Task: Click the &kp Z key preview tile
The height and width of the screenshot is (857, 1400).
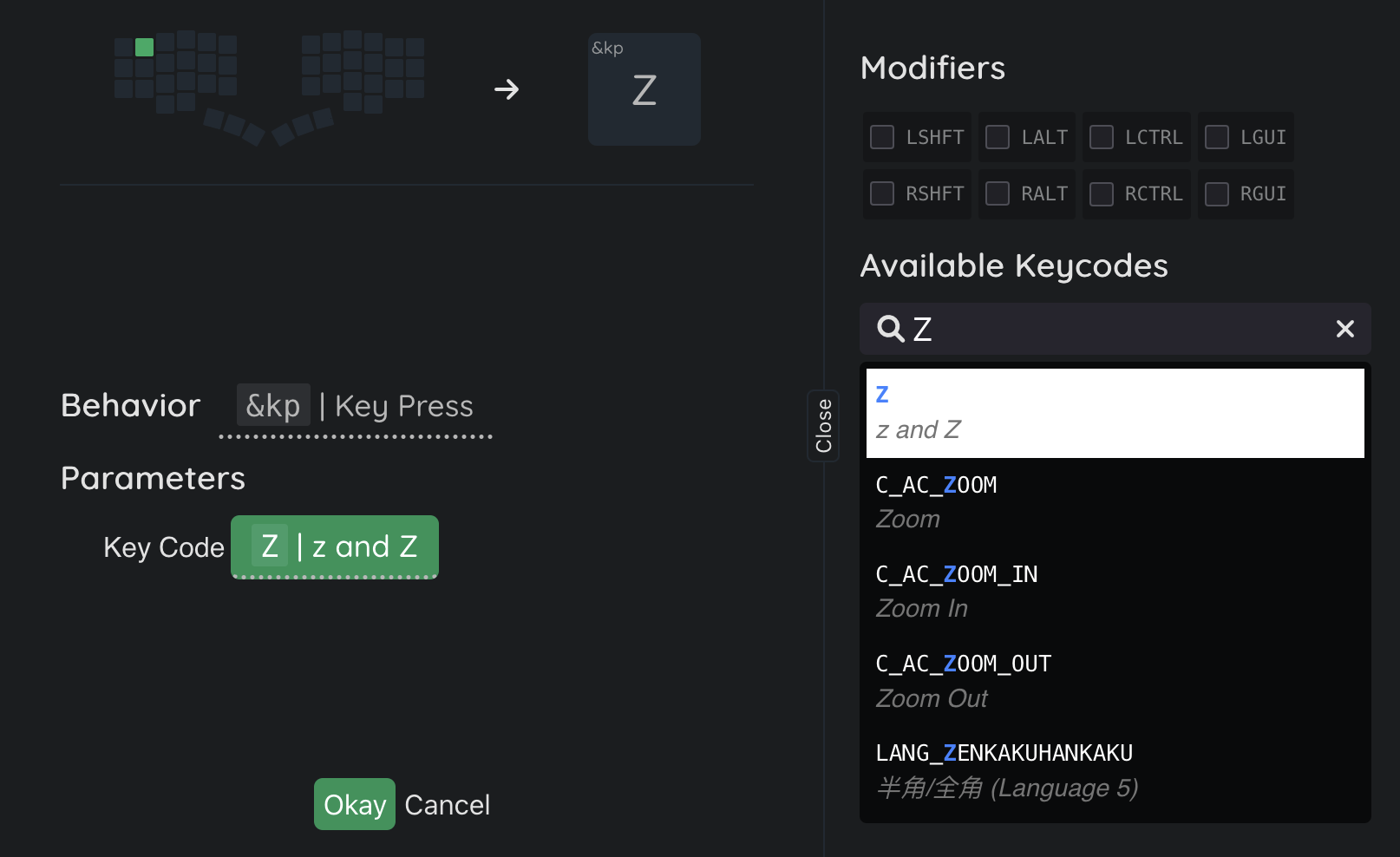Action: tap(644, 89)
